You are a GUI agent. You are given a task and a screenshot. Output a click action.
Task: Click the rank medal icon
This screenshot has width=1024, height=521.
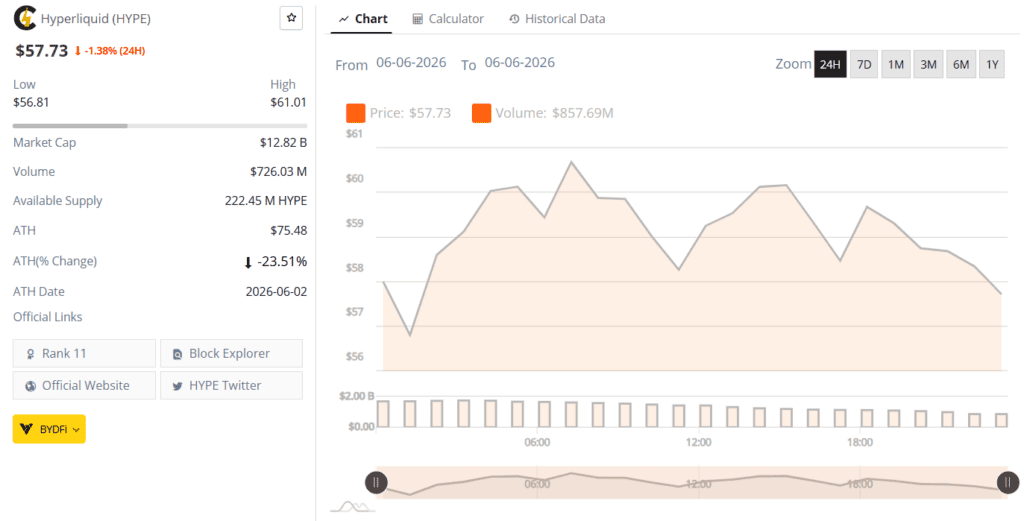tap(30, 354)
